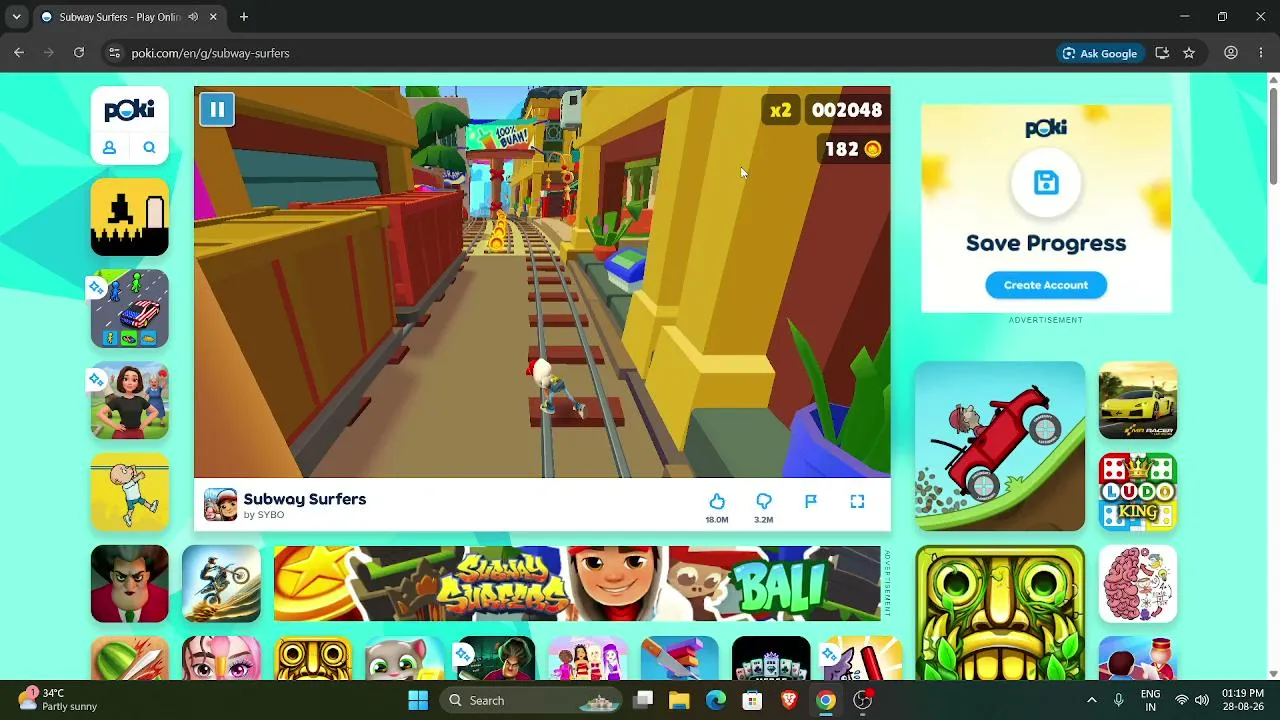Bookmark this page with the star

(x=1189, y=53)
